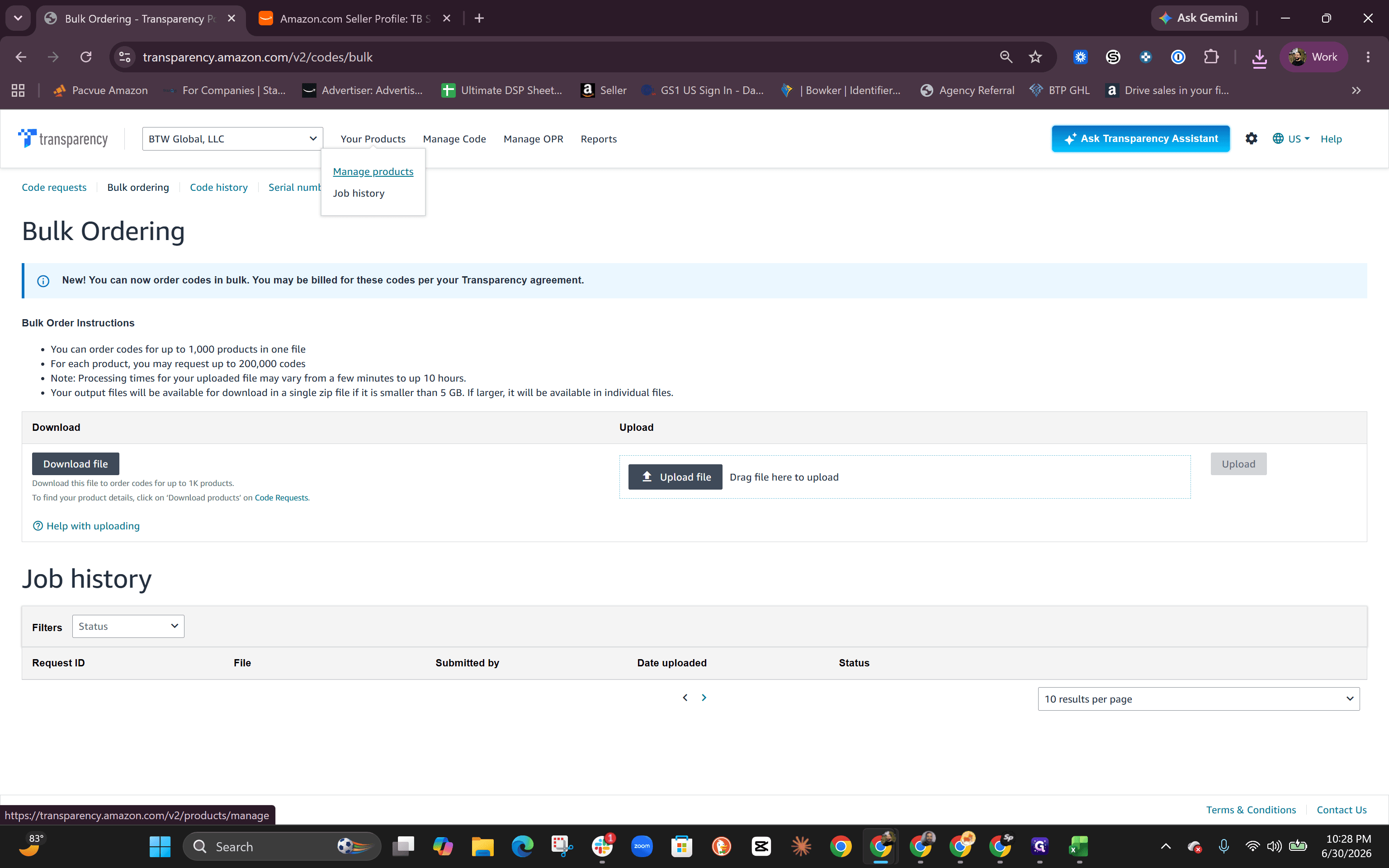Go to next page of job history
This screenshot has height=868, width=1389.
[704, 698]
